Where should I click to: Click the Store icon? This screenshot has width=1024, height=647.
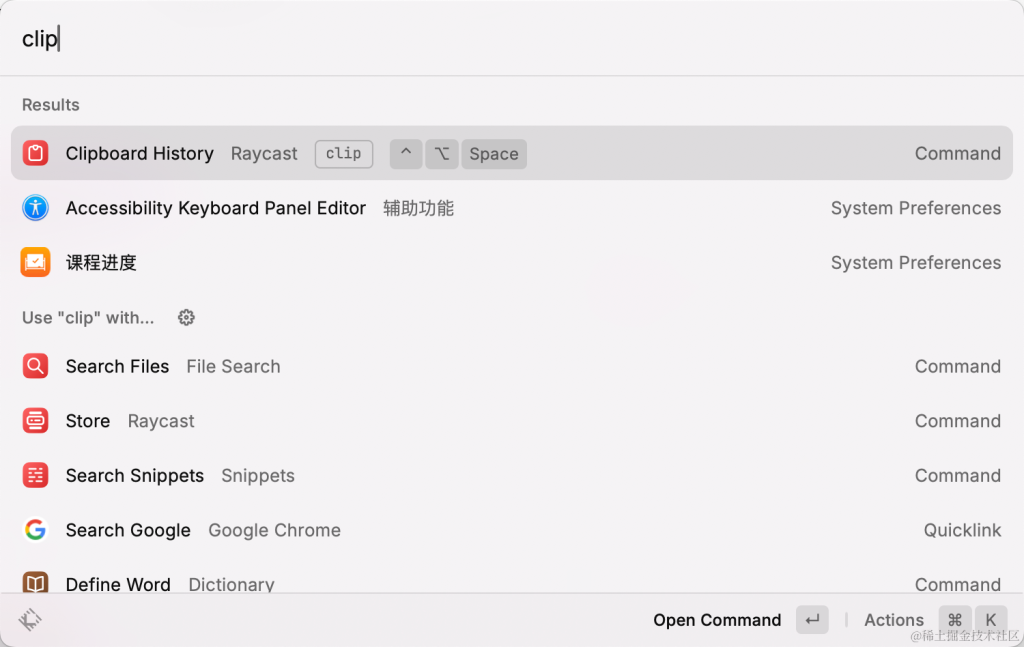point(35,421)
